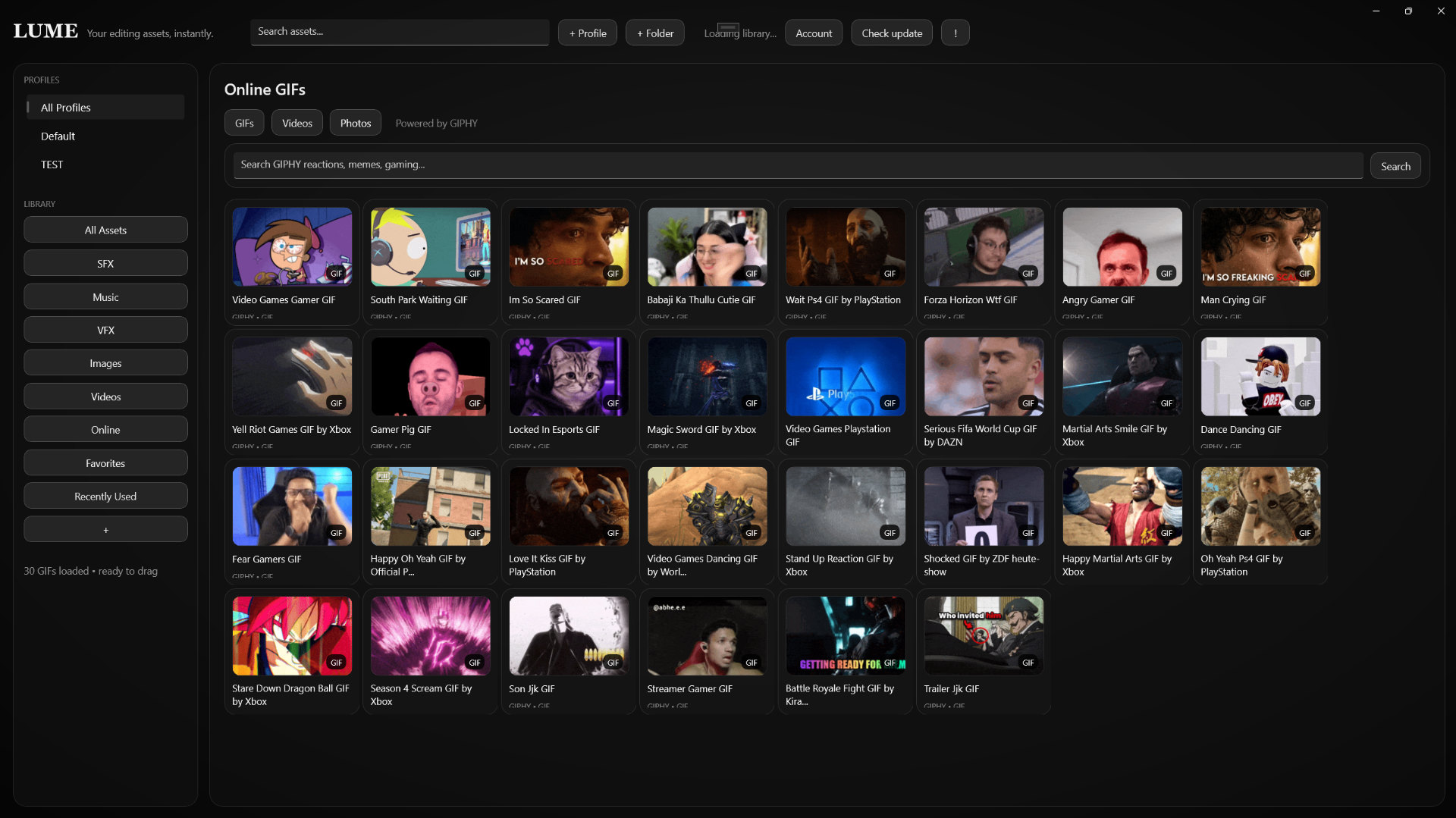This screenshot has width=1456, height=818.
Task: Select Dance Dancing GIF thumbnail
Action: pos(1260,377)
